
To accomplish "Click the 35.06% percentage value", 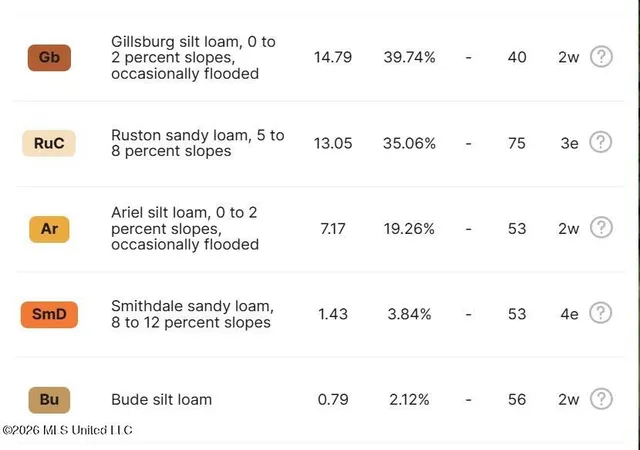I will [409, 143].
